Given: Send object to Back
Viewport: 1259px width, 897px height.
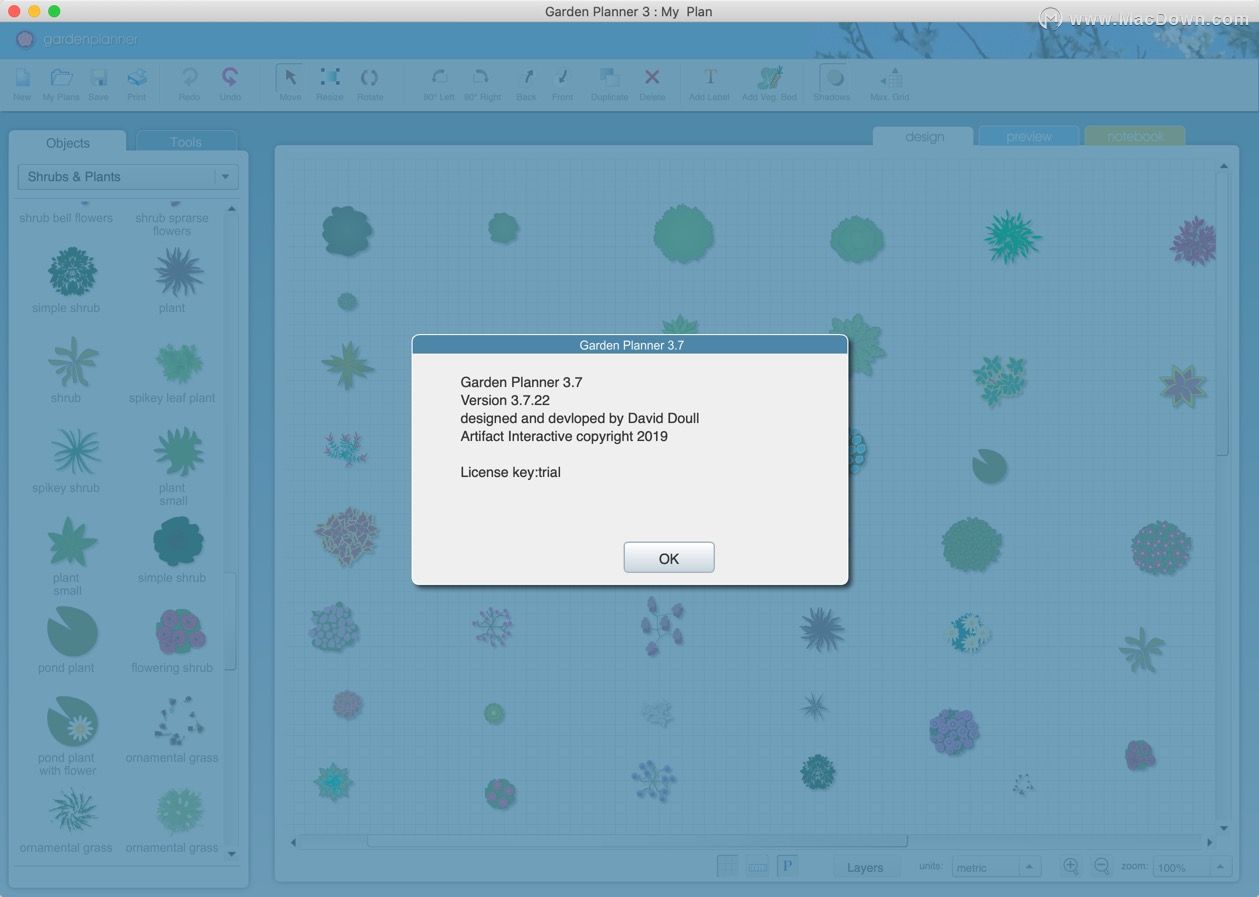Looking at the screenshot, I should pos(527,77).
